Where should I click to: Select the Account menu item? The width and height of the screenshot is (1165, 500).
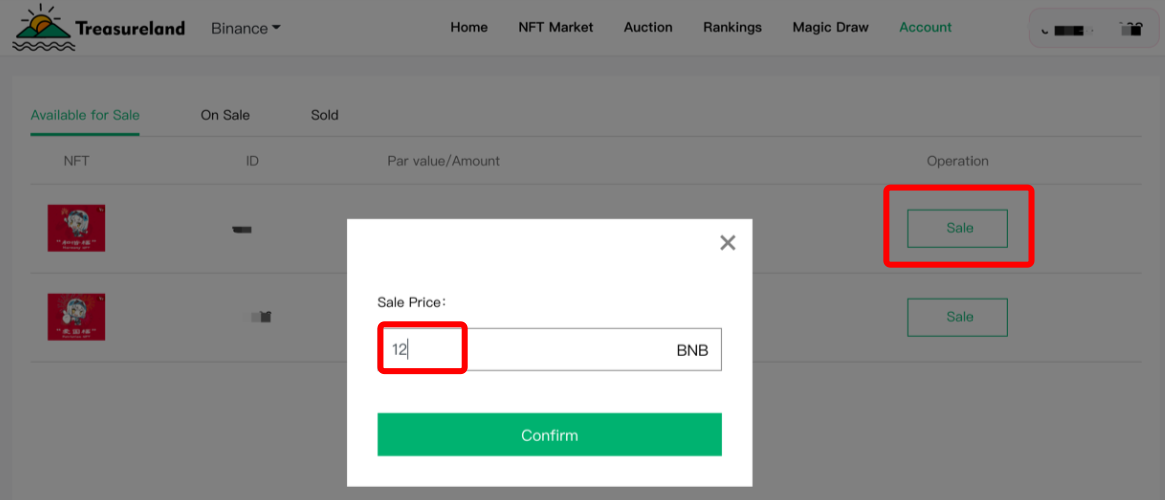pyautogui.click(x=925, y=27)
